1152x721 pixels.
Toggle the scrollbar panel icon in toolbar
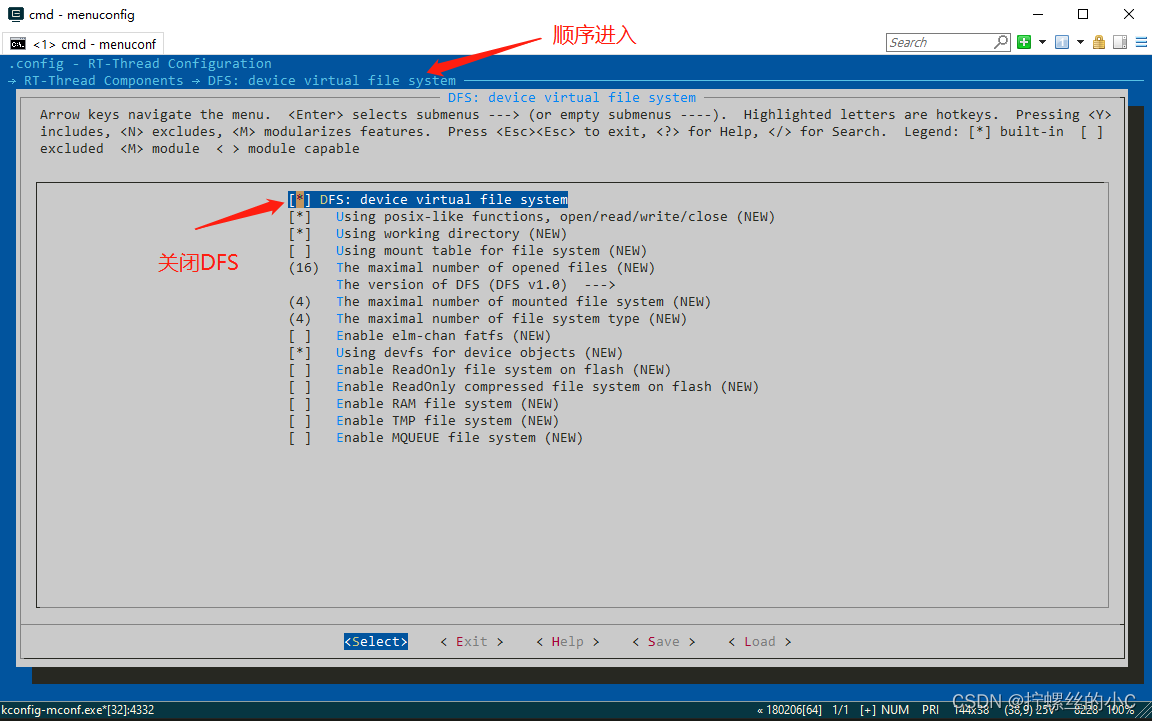coord(1120,42)
